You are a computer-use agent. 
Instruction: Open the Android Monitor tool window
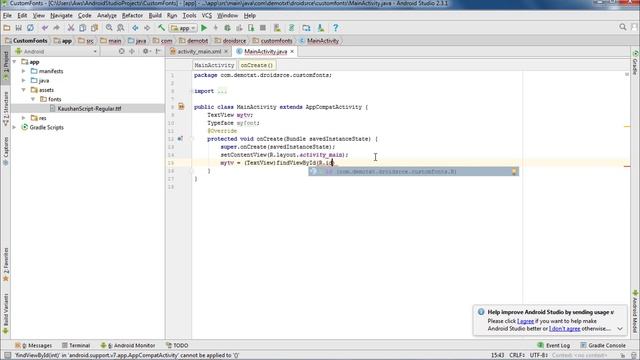coord(128,345)
